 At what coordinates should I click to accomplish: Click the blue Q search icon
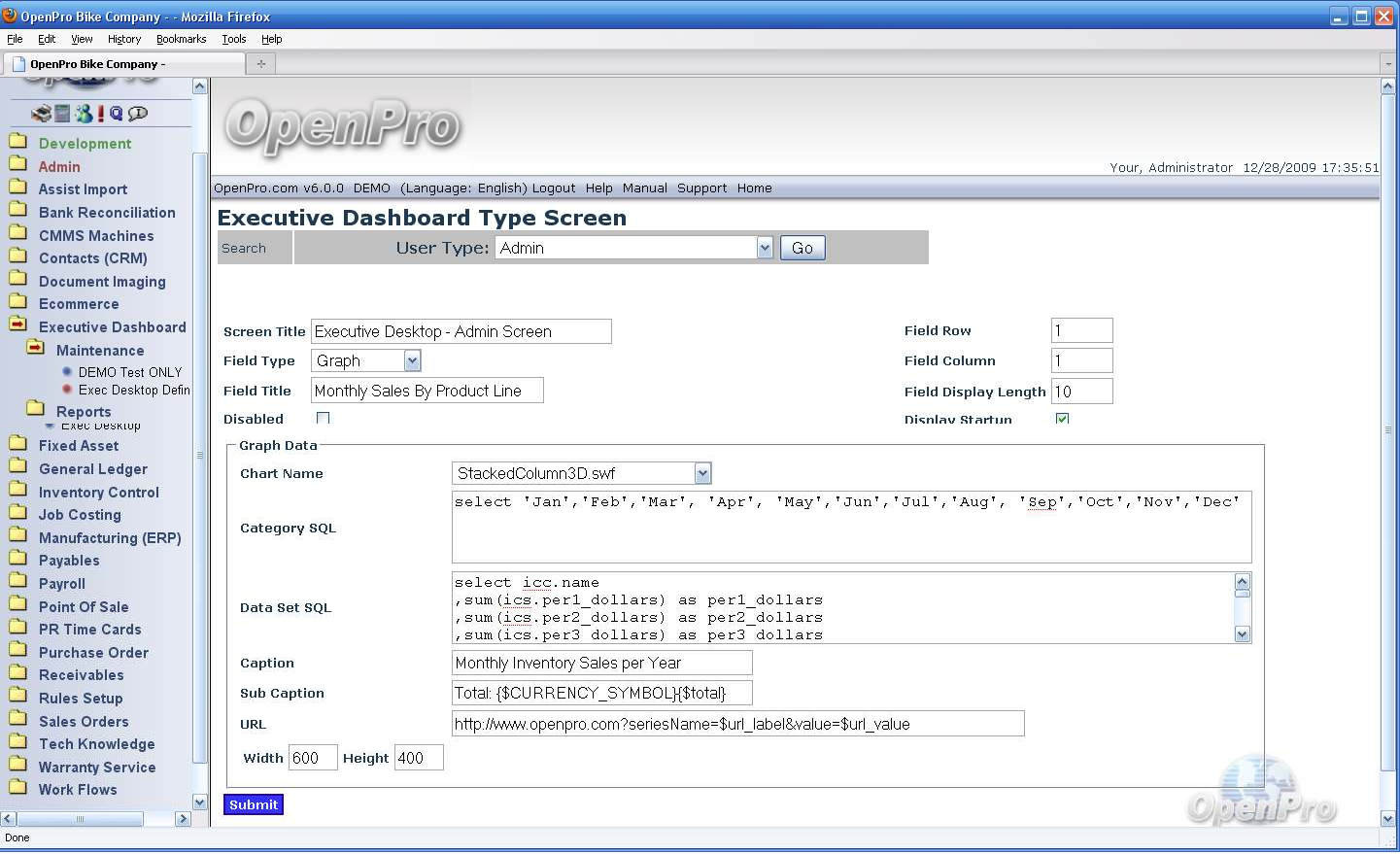coord(117,114)
